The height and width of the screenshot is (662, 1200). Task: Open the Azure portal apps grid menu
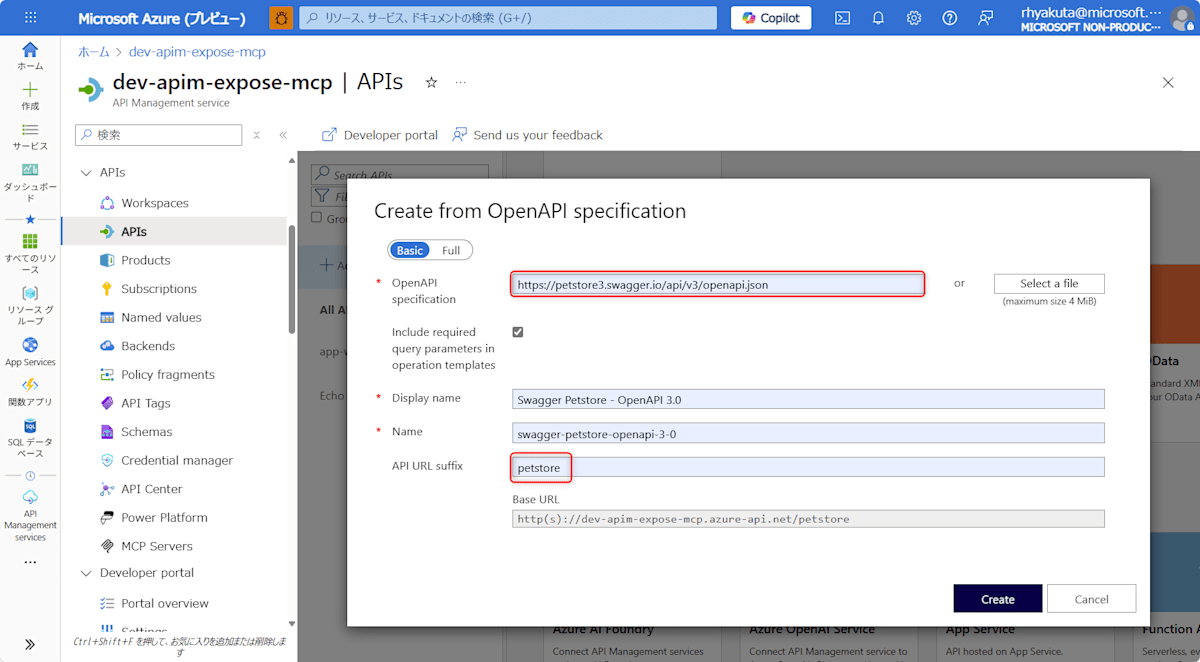(30, 18)
